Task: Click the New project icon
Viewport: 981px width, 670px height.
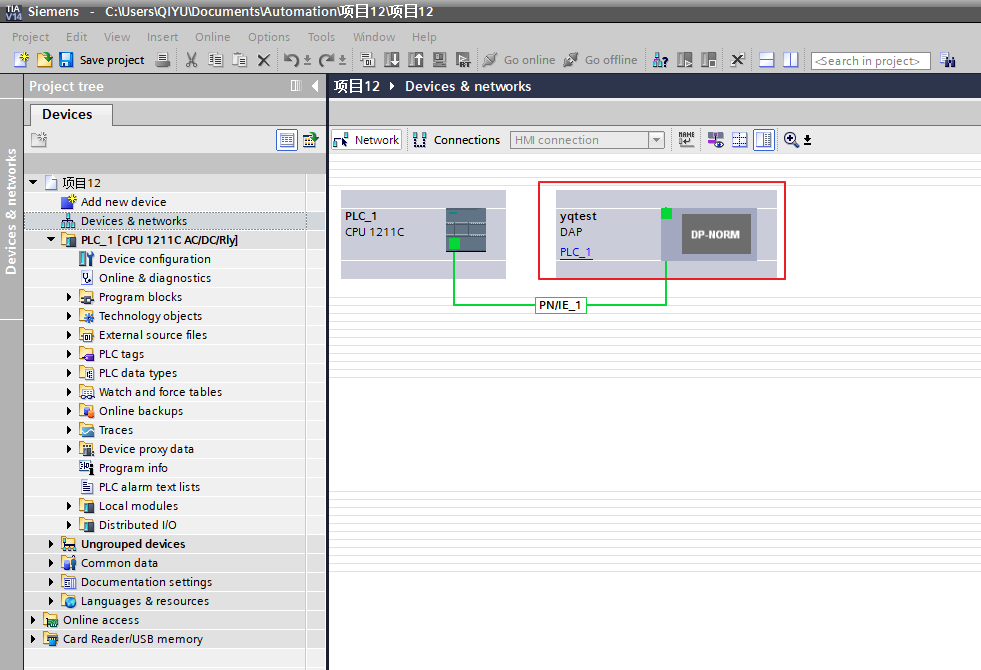Action: [x=21, y=60]
